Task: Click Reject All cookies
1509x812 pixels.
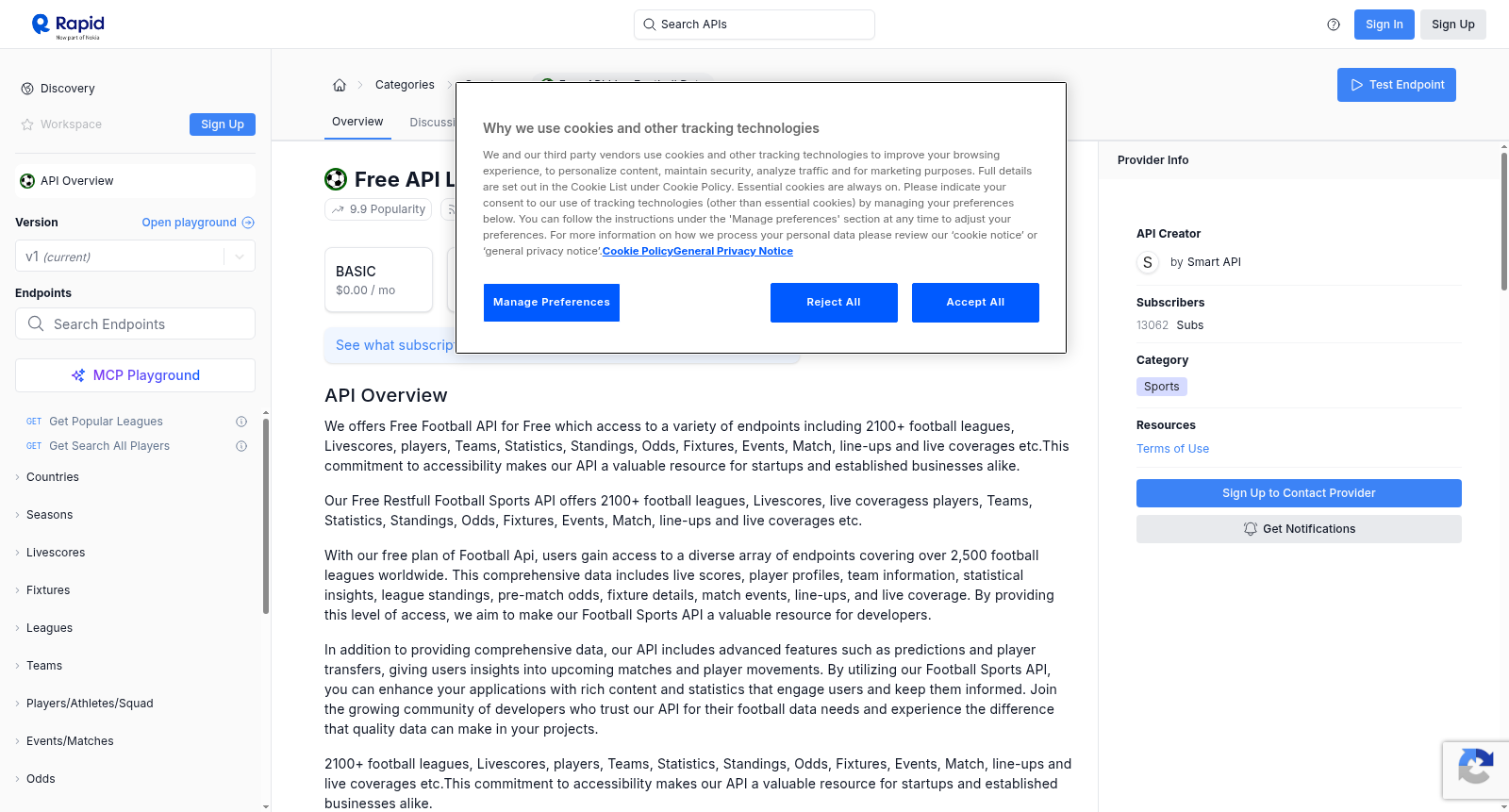Action: tap(834, 303)
